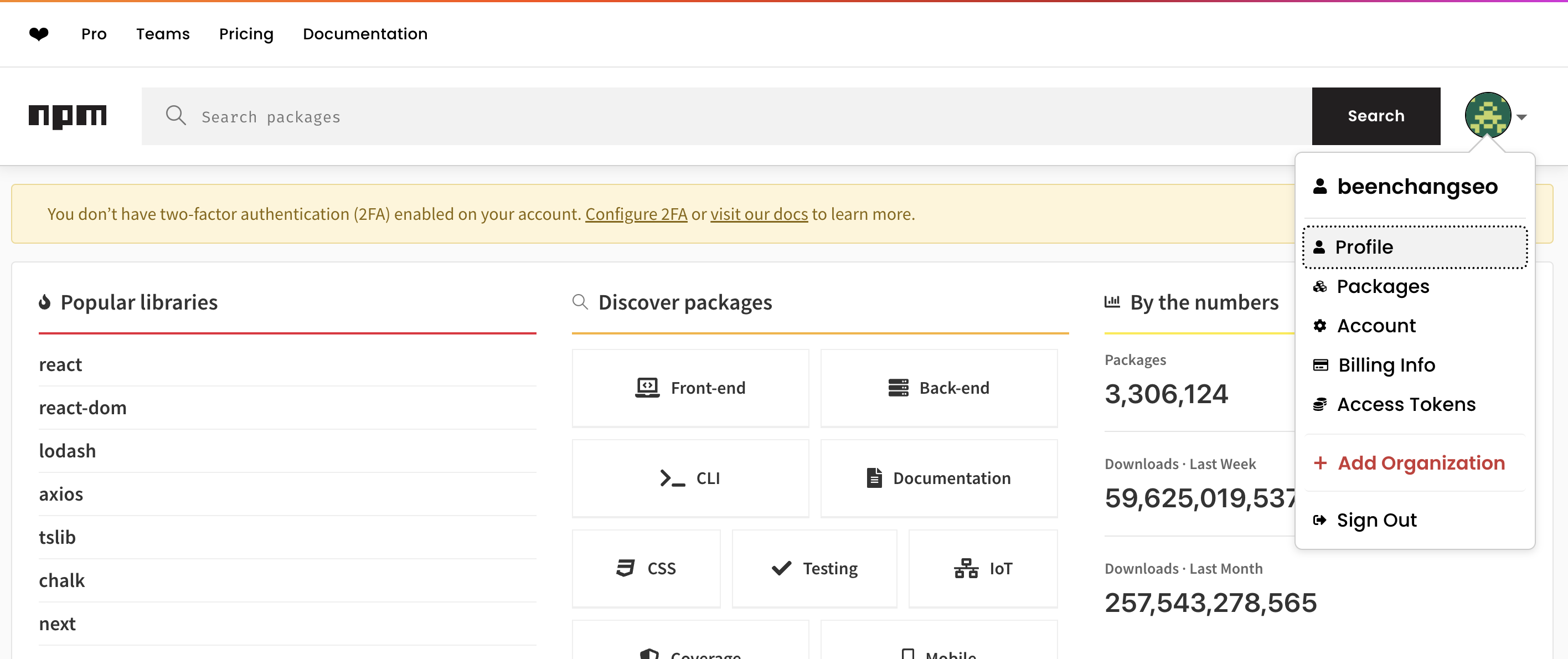This screenshot has height=659, width=1568.
Task: Click the magnifier icon in search bar
Action: coord(176,116)
